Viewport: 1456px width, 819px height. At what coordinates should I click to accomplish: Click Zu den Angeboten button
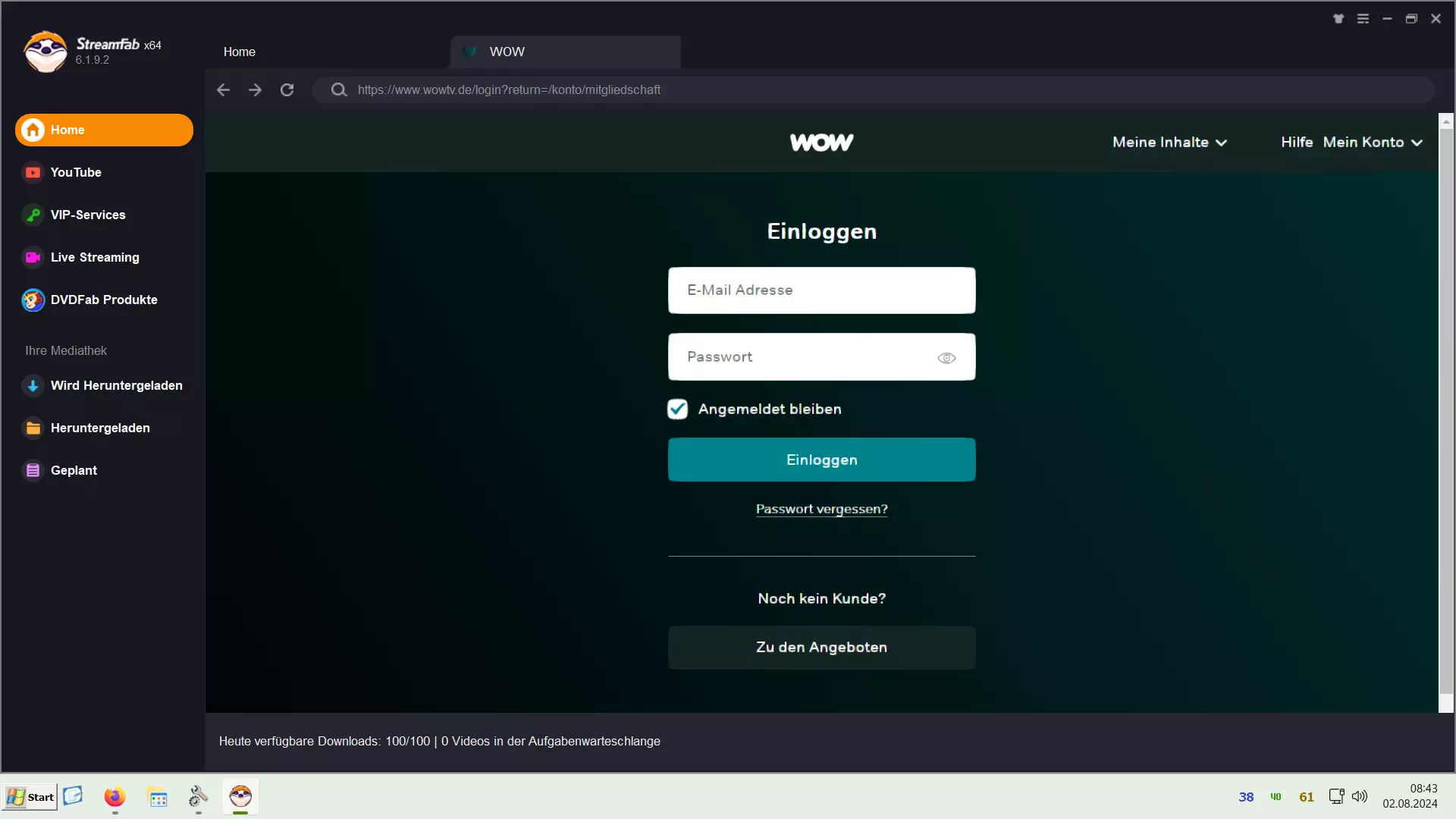point(821,648)
